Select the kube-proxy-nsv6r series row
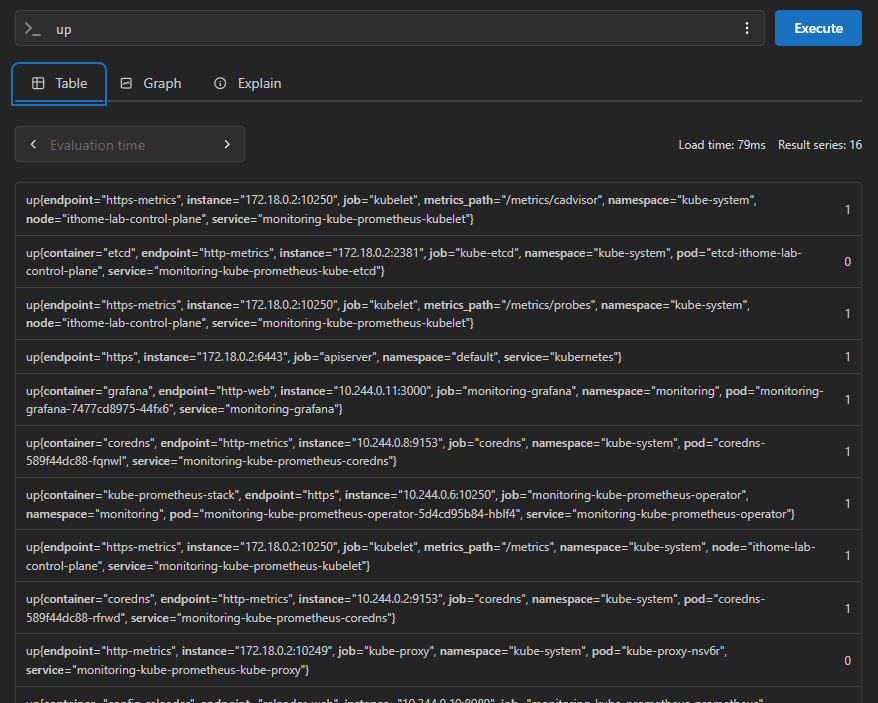The image size is (878, 703). pos(438,660)
